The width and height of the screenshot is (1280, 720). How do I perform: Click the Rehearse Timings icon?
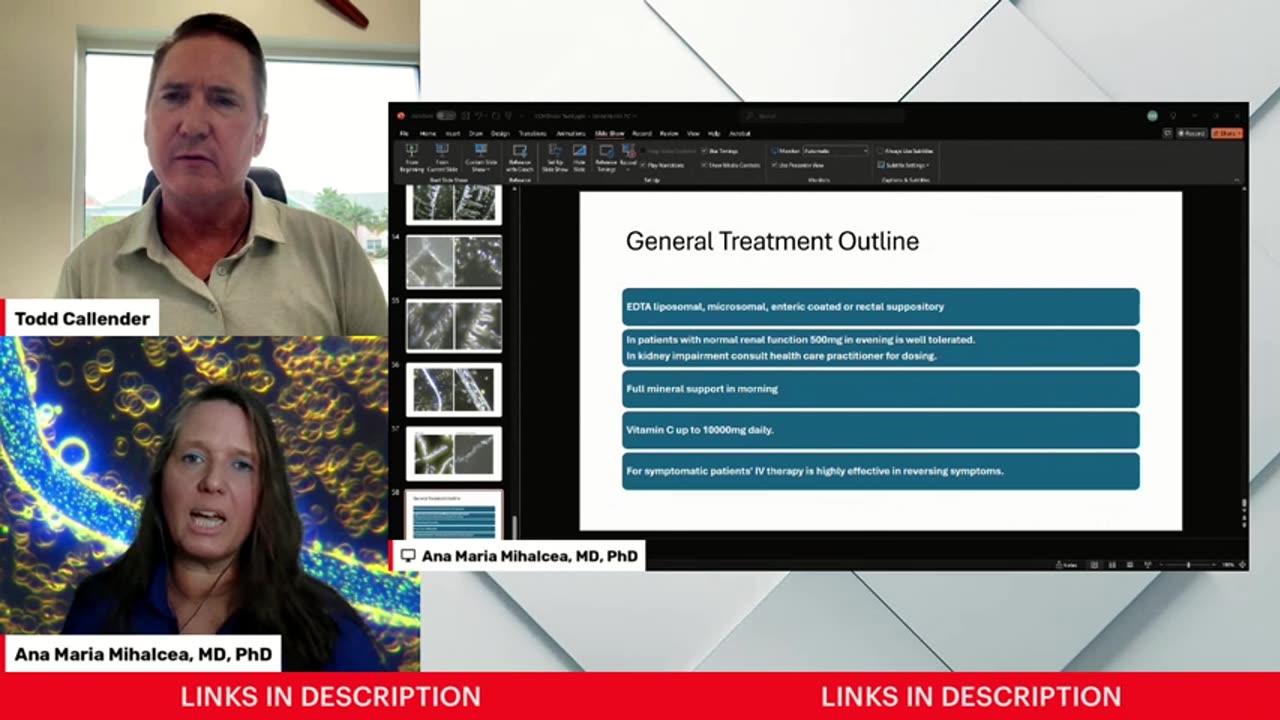pyautogui.click(x=606, y=158)
